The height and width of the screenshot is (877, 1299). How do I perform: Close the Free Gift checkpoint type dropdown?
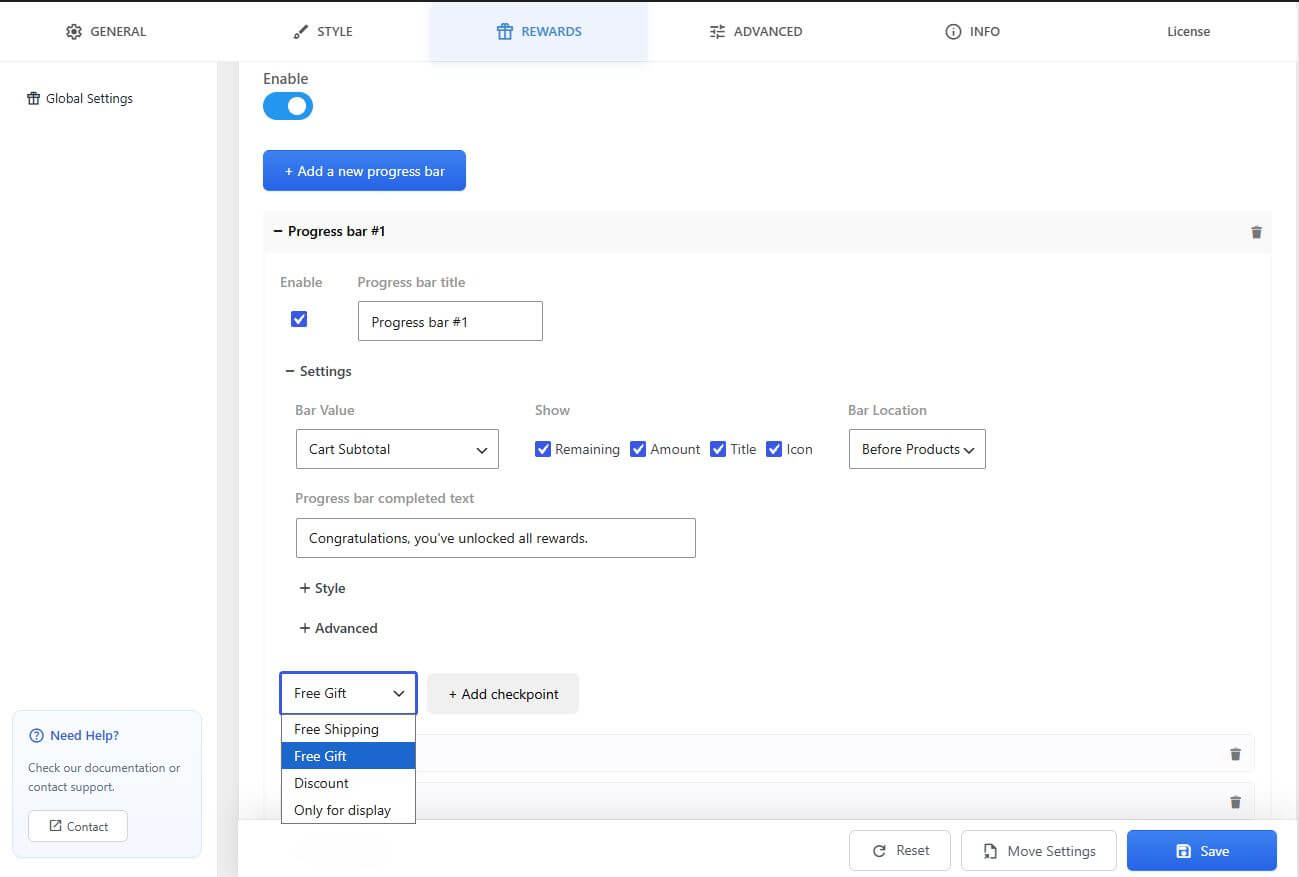point(348,693)
